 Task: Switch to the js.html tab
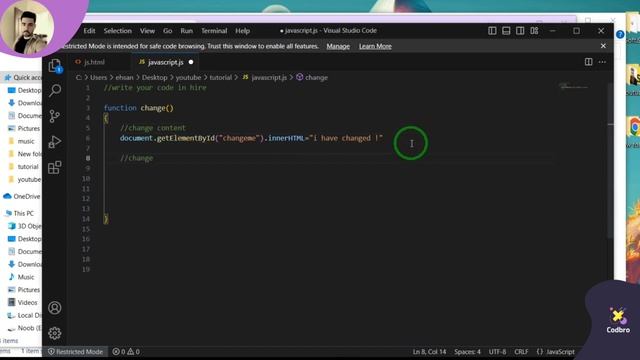[x=95, y=62]
